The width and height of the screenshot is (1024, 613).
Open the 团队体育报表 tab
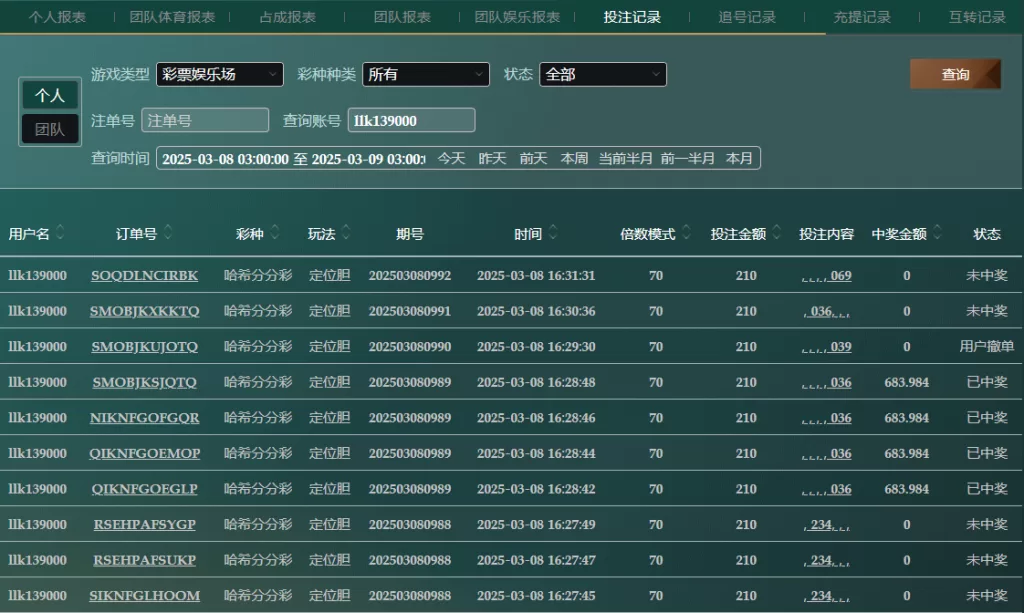click(172, 17)
